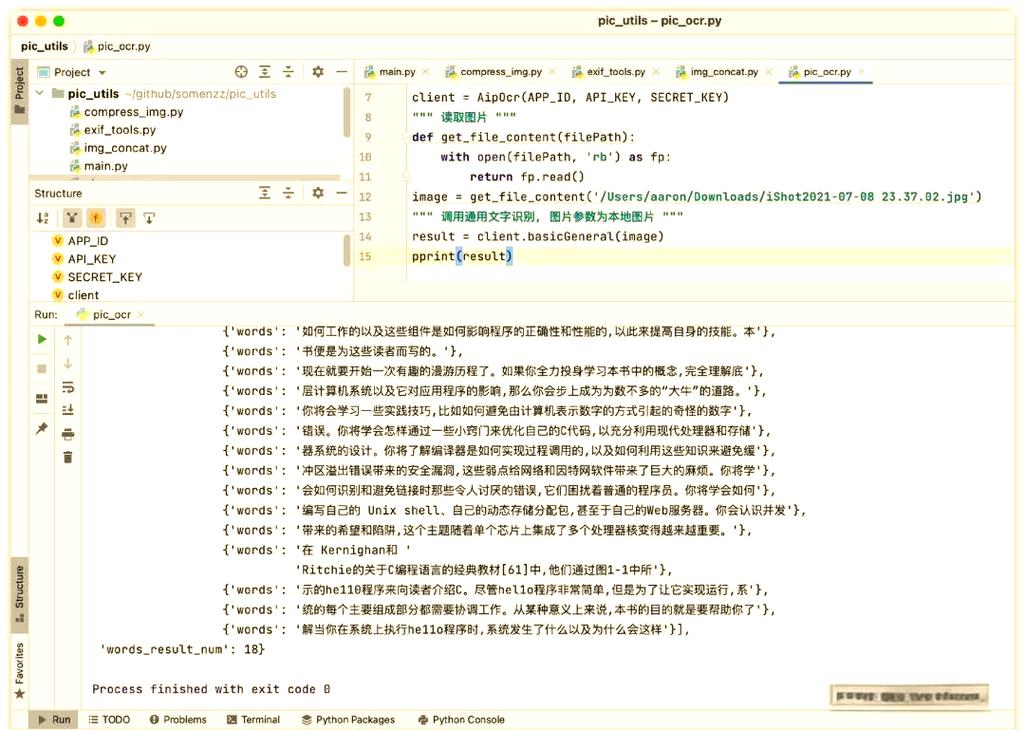Toggle Show Fields filter in Structure toolbar
The width and height of the screenshot is (1025, 730).
coord(96,218)
